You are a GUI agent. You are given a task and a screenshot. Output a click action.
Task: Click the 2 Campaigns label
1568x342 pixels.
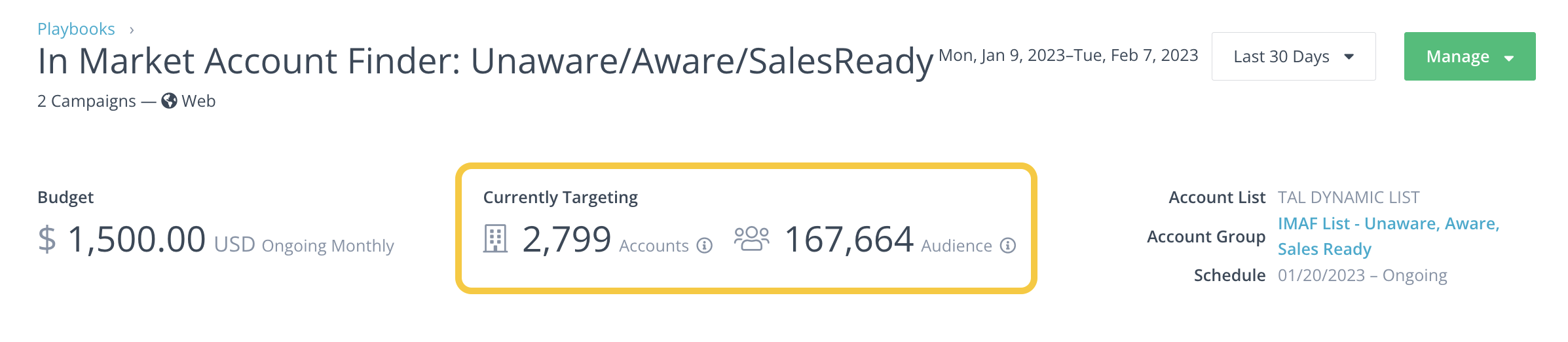(x=86, y=102)
